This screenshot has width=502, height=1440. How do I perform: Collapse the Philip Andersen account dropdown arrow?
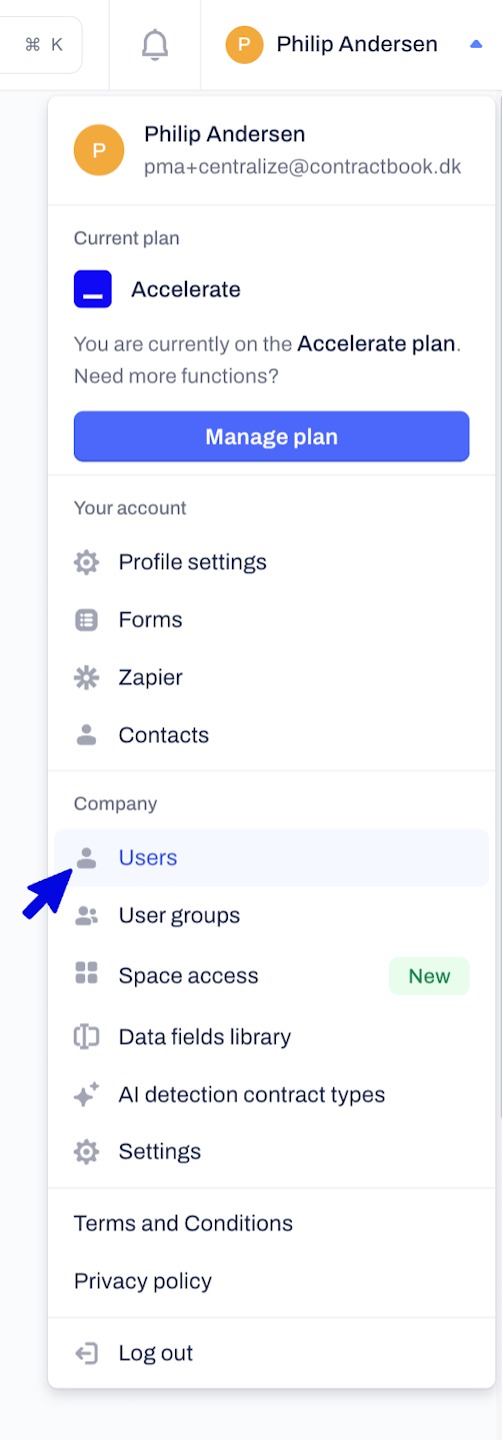[476, 44]
